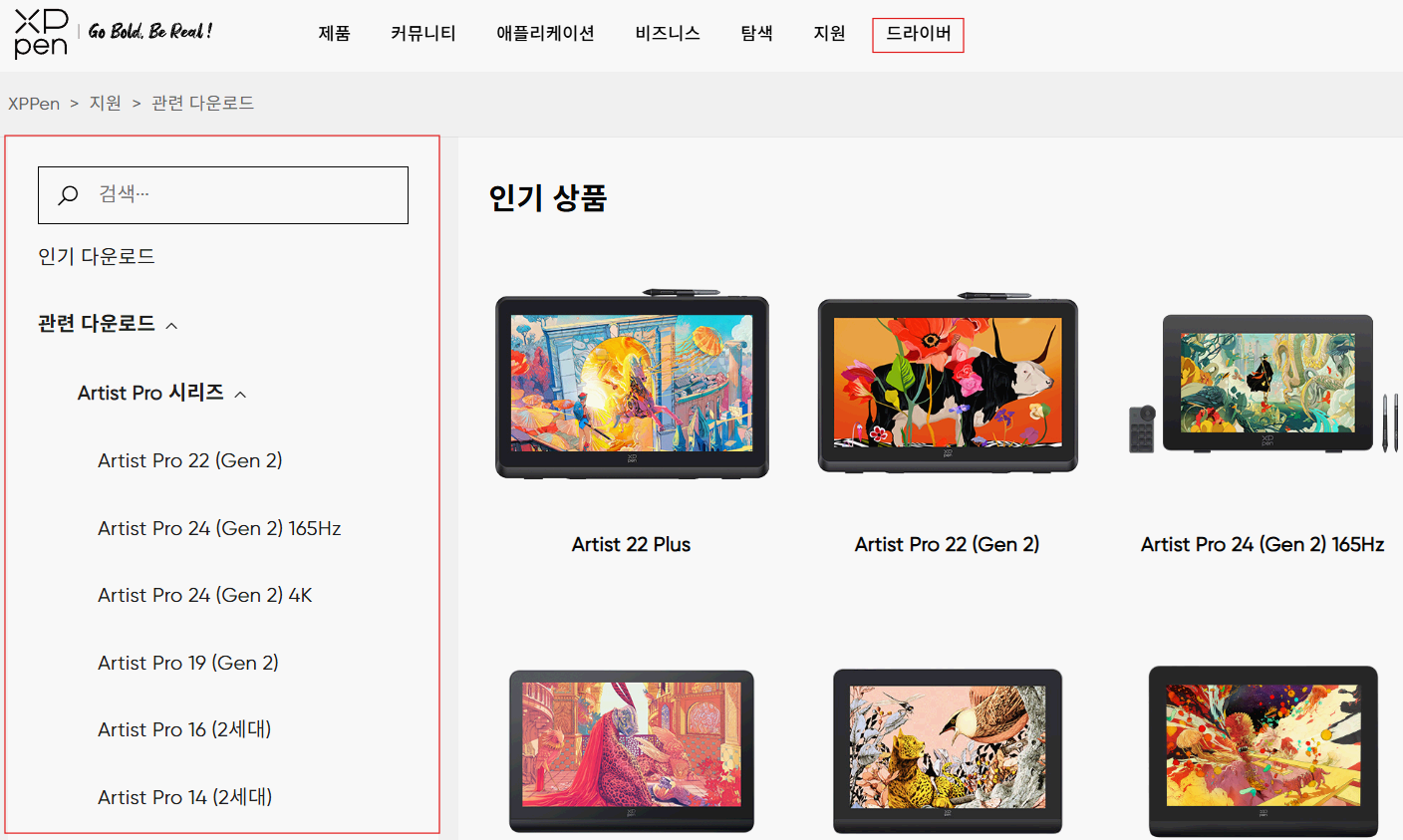The image size is (1403, 840).
Task: Select Artist Pro 14 (2세대) in sidebar
Action: [x=185, y=797]
